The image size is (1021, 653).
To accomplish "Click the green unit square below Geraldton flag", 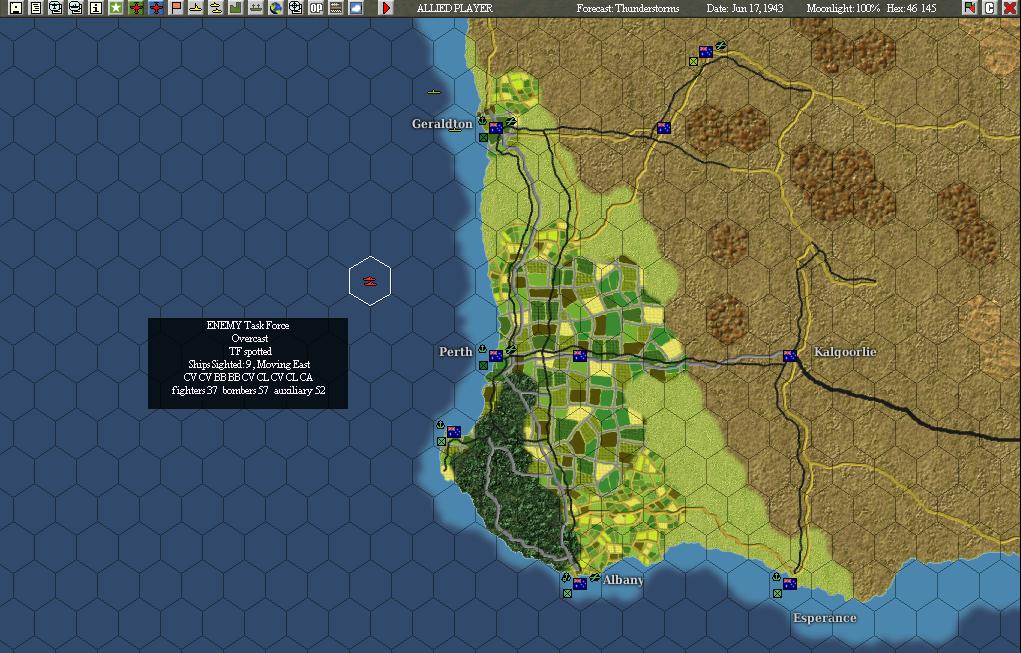I will [483, 137].
